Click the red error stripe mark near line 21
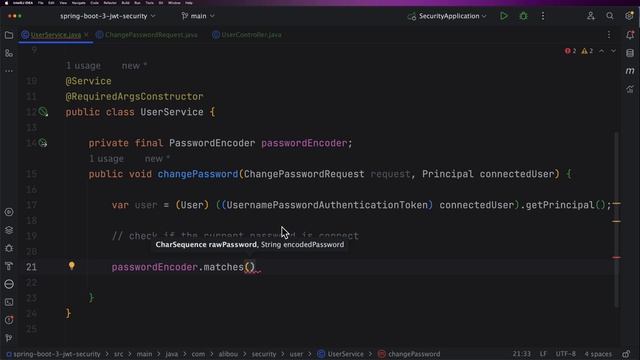The width and height of the screenshot is (640, 360). 616,258
